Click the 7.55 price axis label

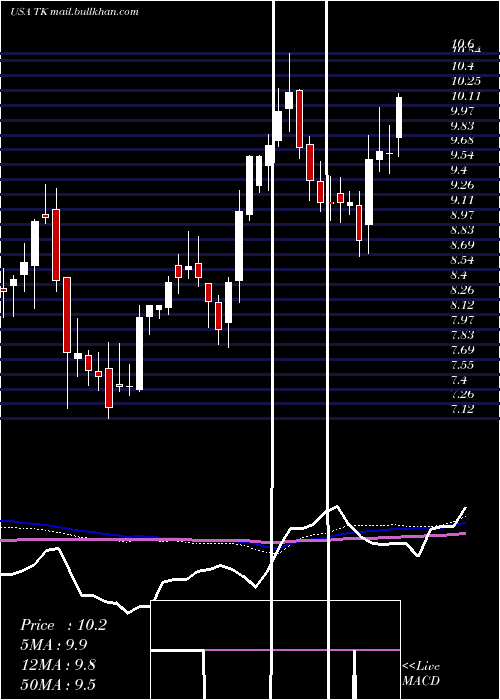click(462, 365)
